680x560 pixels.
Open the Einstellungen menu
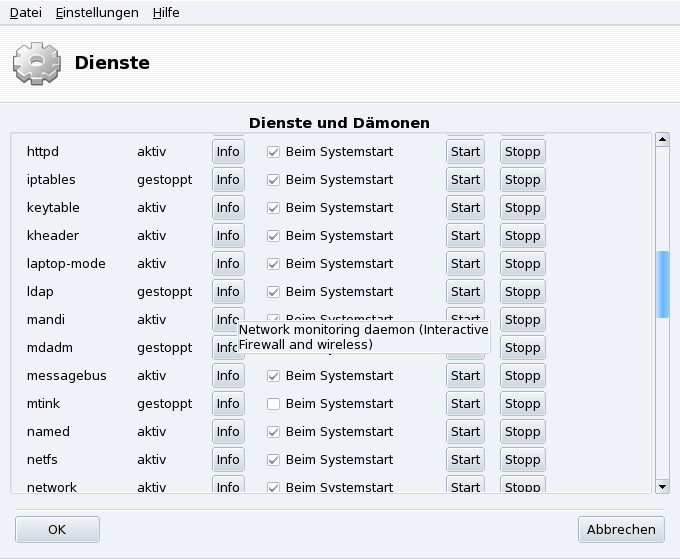(97, 13)
